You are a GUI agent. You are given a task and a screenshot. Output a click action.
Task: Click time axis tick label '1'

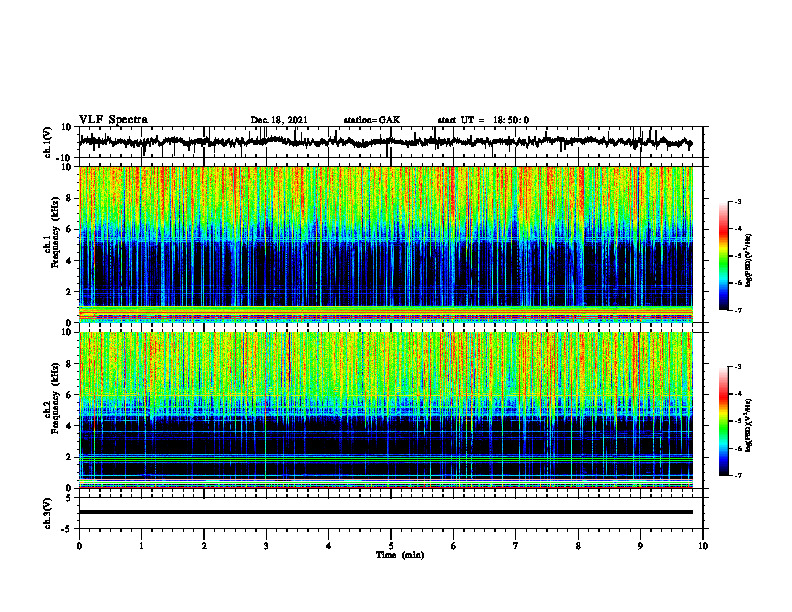(x=141, y=546)
